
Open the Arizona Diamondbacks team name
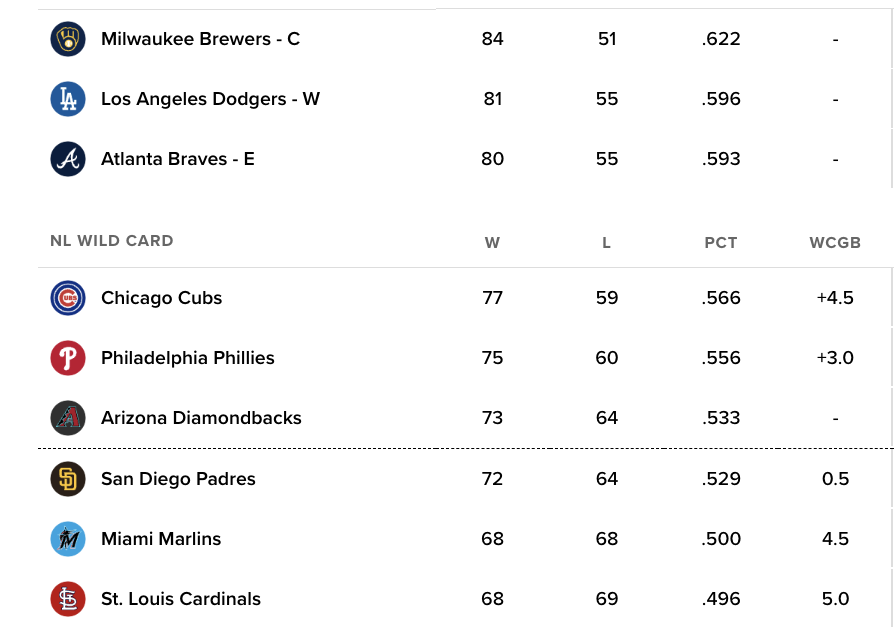[x=201, y=418]
